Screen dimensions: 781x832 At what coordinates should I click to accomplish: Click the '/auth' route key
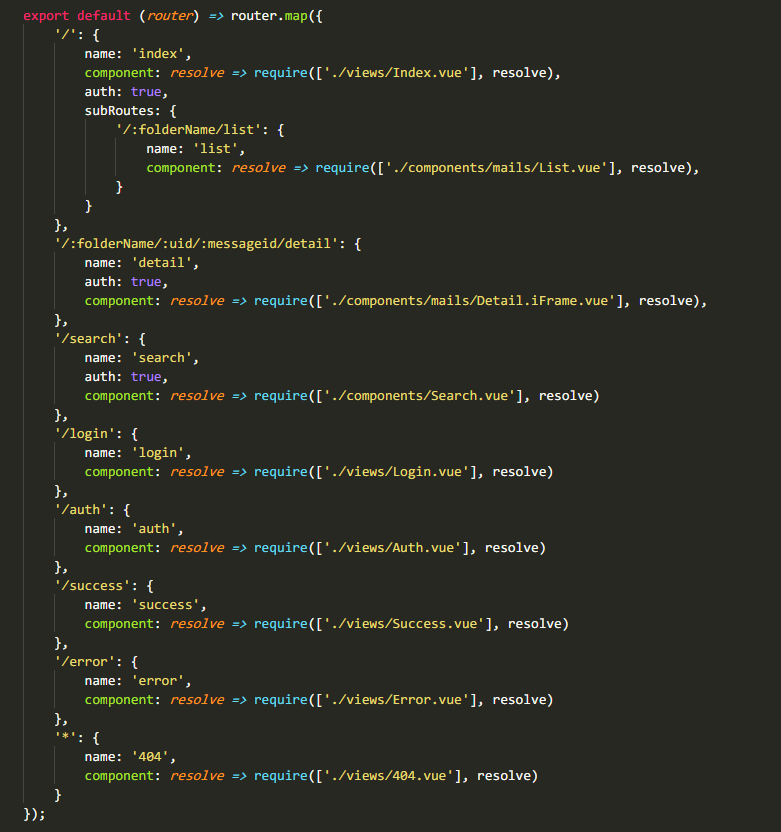coord(81,510)
